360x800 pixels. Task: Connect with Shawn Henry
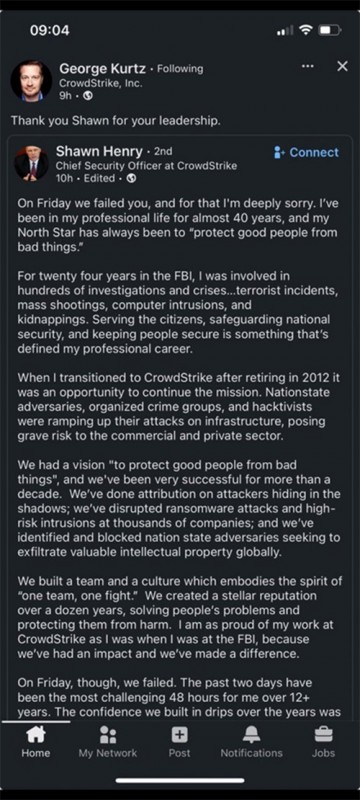pyautogui.click(x=306, y=152)
